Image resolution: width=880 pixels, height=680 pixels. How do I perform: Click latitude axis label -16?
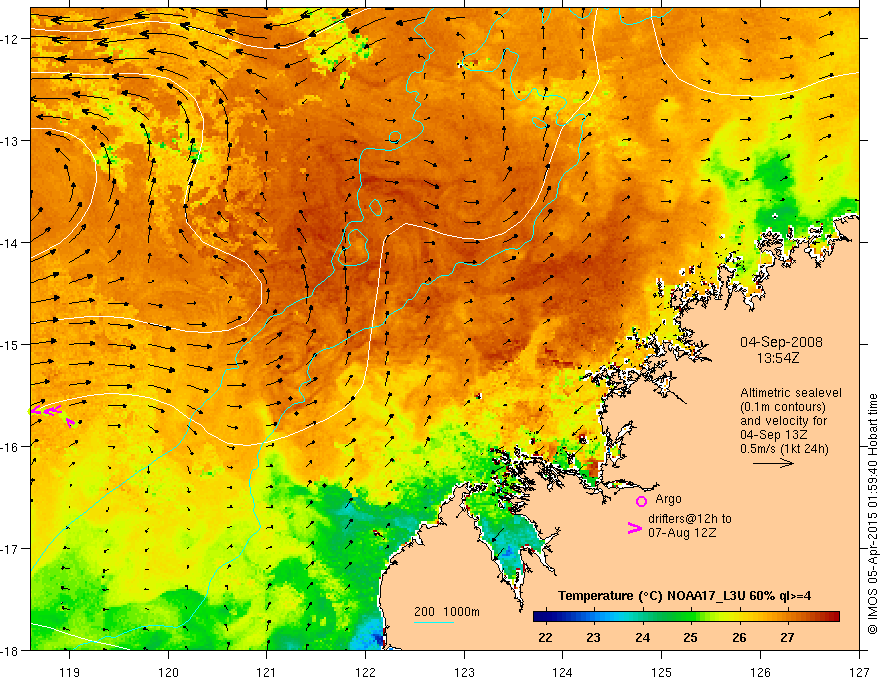point(10,447)
